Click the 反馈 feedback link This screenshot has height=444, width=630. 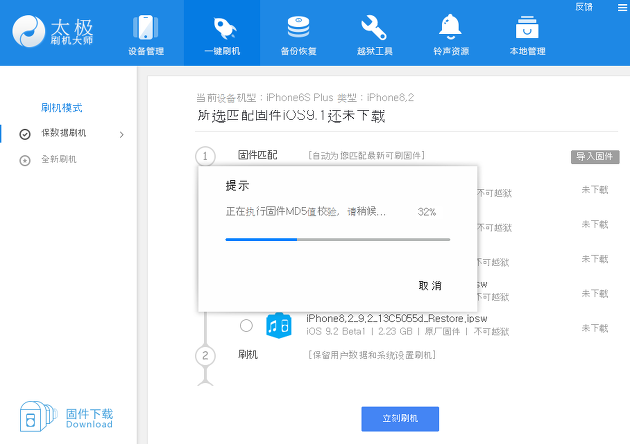pyautogui.click(x=584, y=7)
